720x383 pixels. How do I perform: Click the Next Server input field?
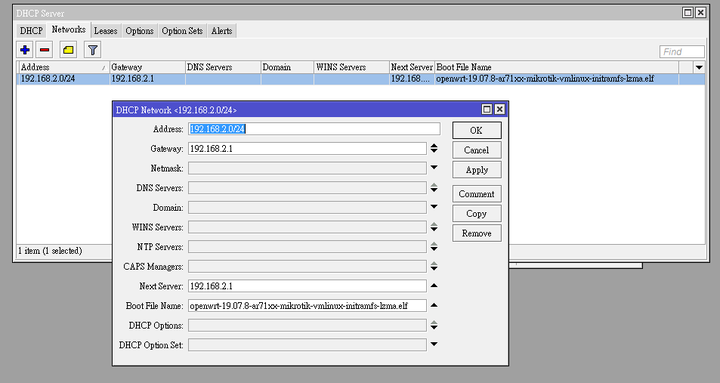307,286
